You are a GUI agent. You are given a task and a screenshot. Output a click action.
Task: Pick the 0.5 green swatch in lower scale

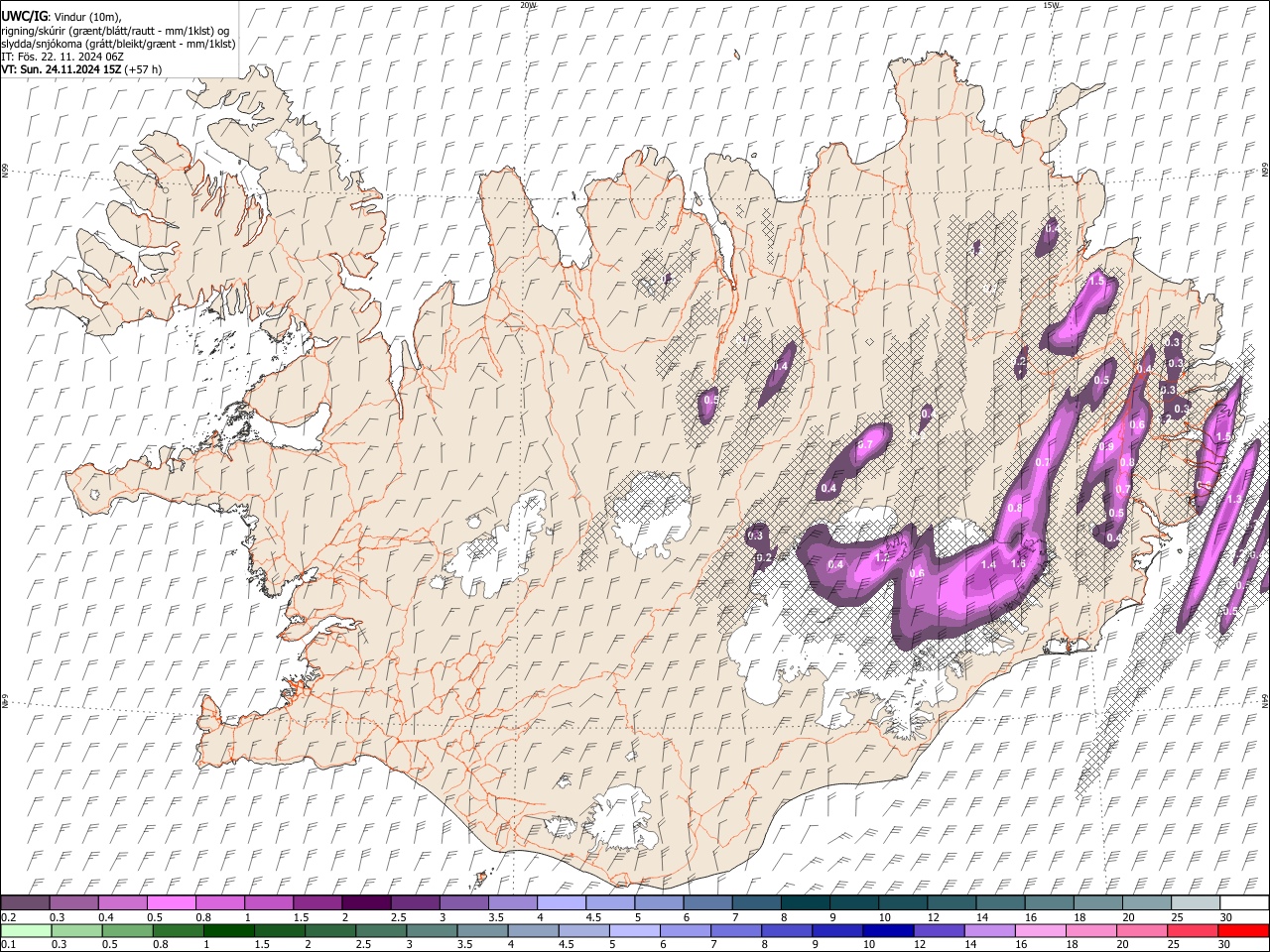pos(128,930)
